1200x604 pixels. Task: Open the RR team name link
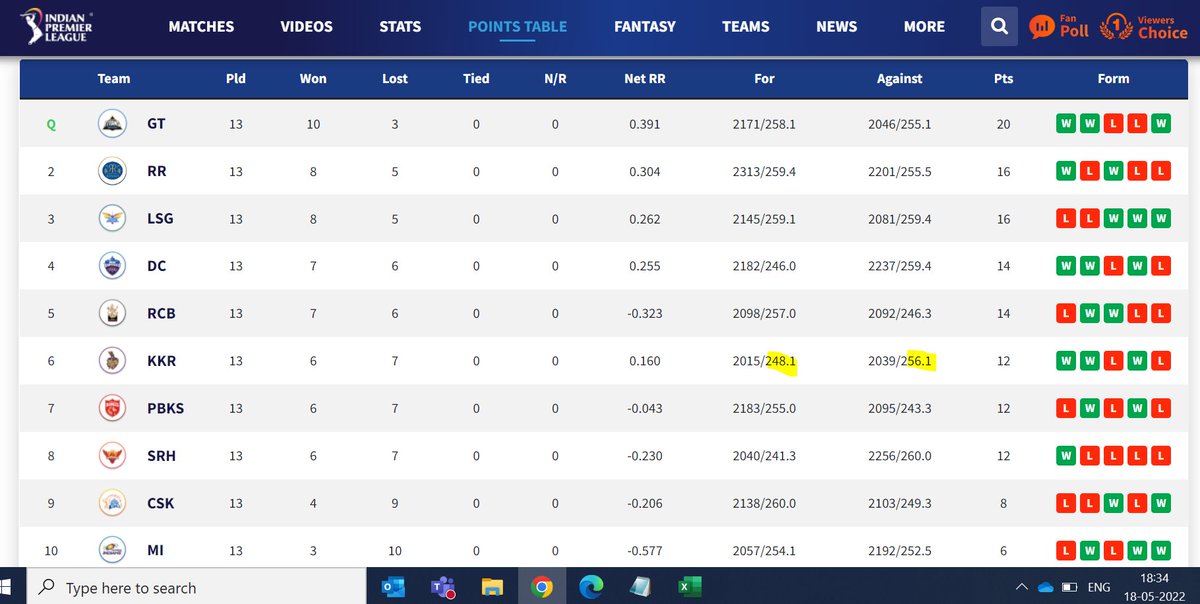pyautogui.click(x=156, y=171)
